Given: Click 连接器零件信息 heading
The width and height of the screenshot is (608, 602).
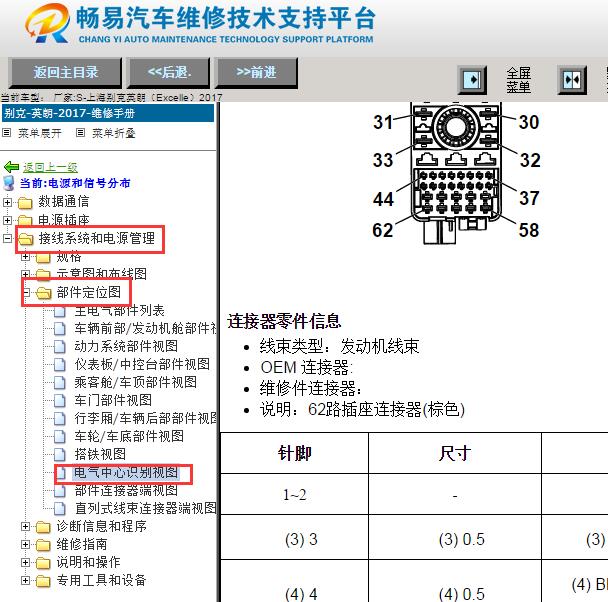Looking at the screenshot, I should 284,321.
